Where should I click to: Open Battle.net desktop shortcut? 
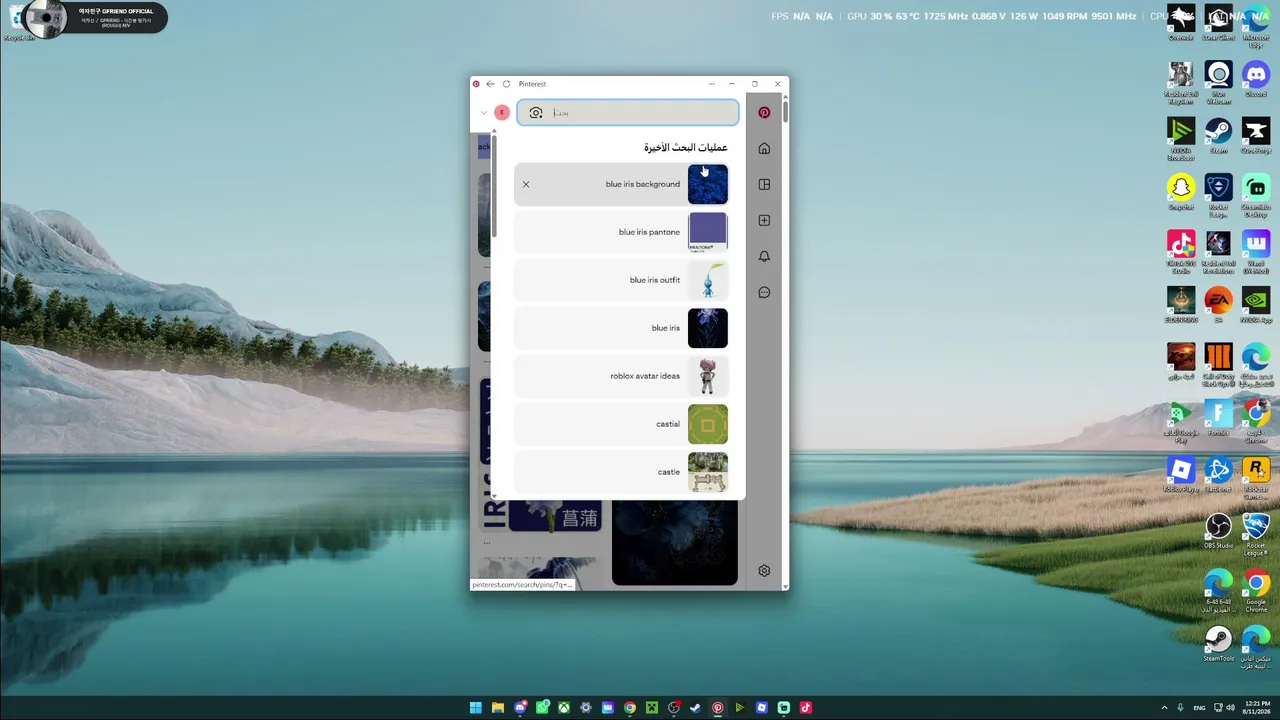point(1218,475)
